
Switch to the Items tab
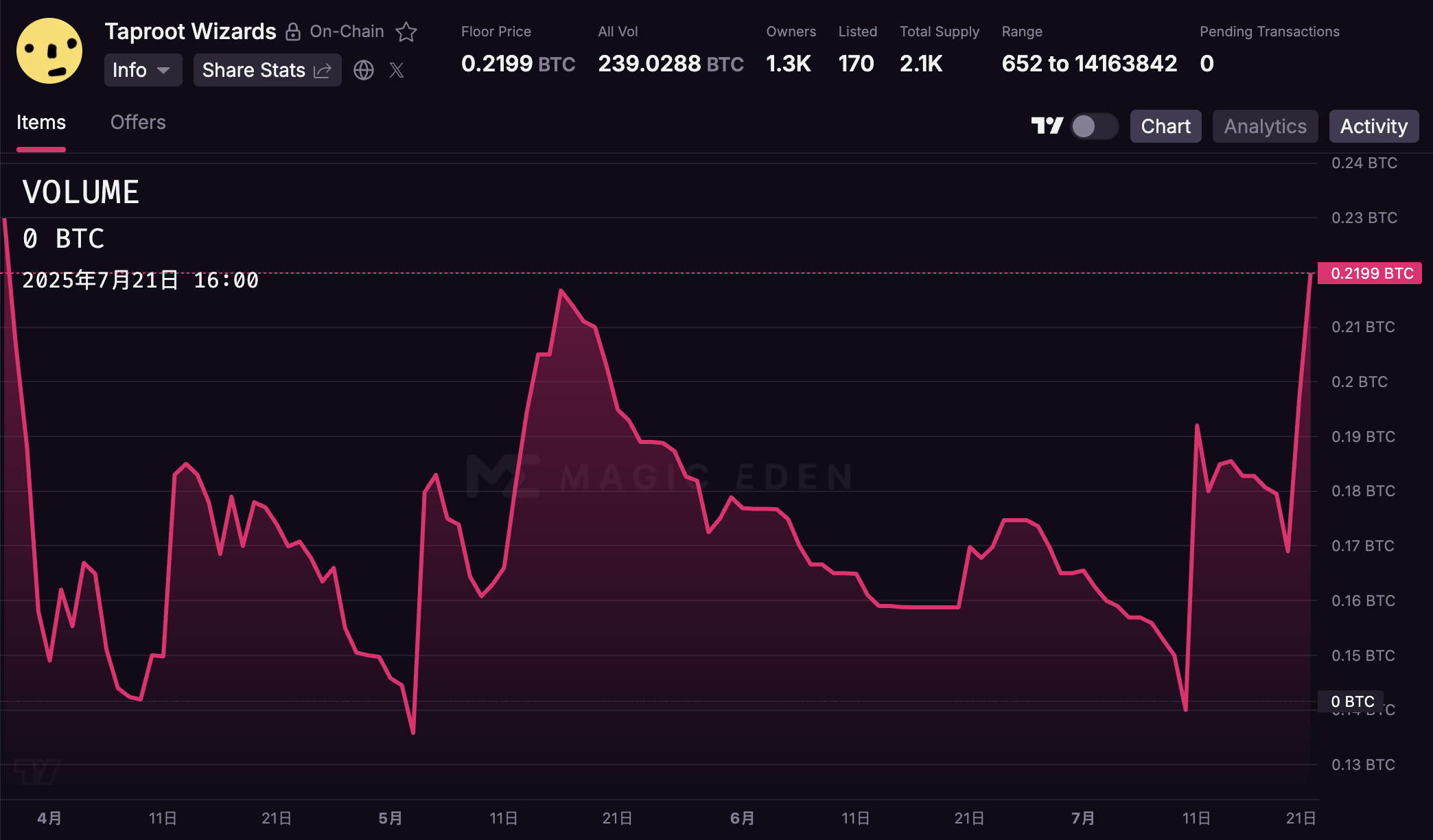pos(41,123)
